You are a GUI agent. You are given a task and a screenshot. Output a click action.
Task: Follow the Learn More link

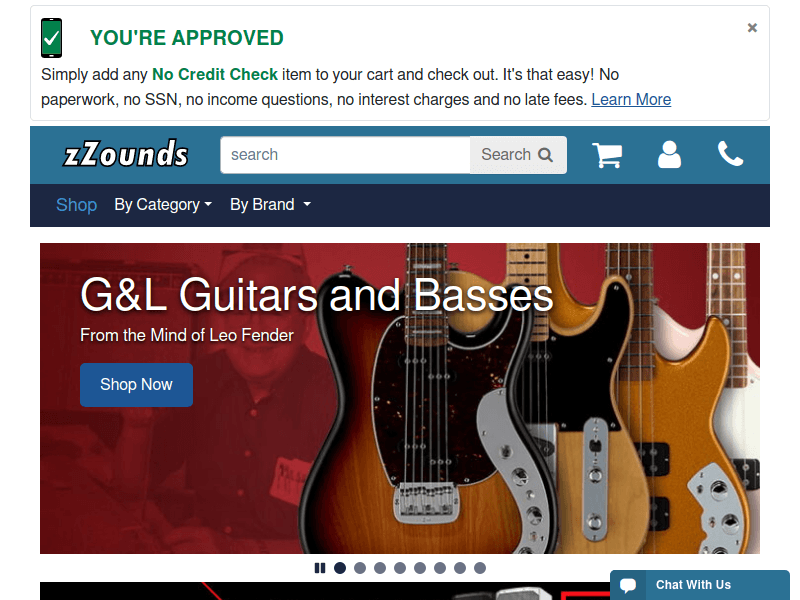click(x=631, y=99)
